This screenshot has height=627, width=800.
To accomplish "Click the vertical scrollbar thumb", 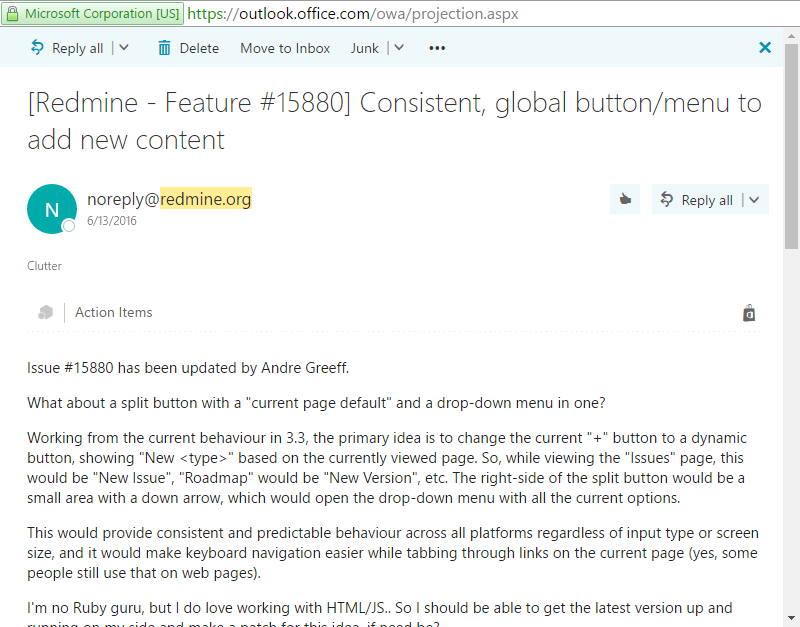I will [x=791, y=146].
